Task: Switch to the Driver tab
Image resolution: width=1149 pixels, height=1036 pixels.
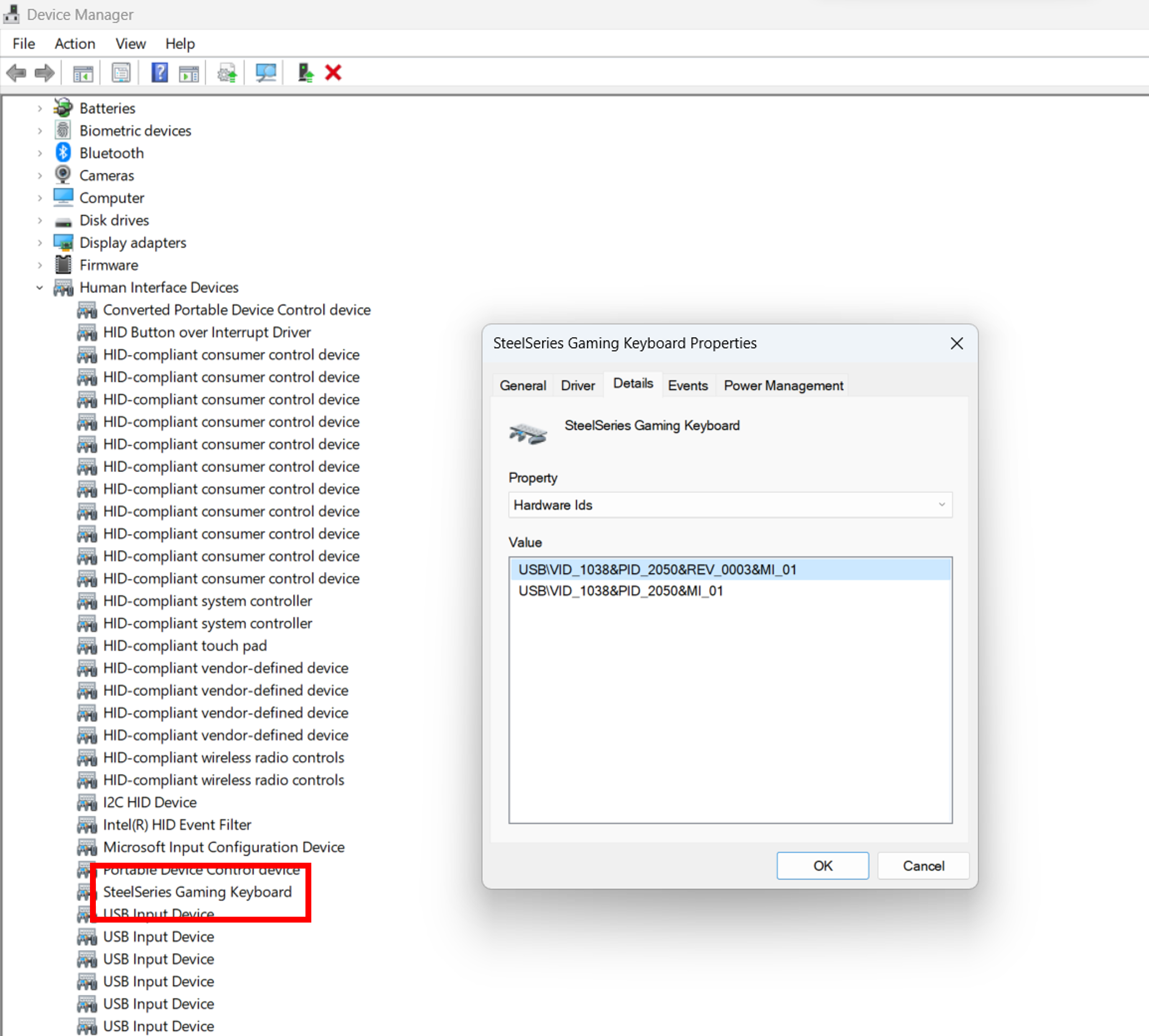Action: click(x=577, y=386)
